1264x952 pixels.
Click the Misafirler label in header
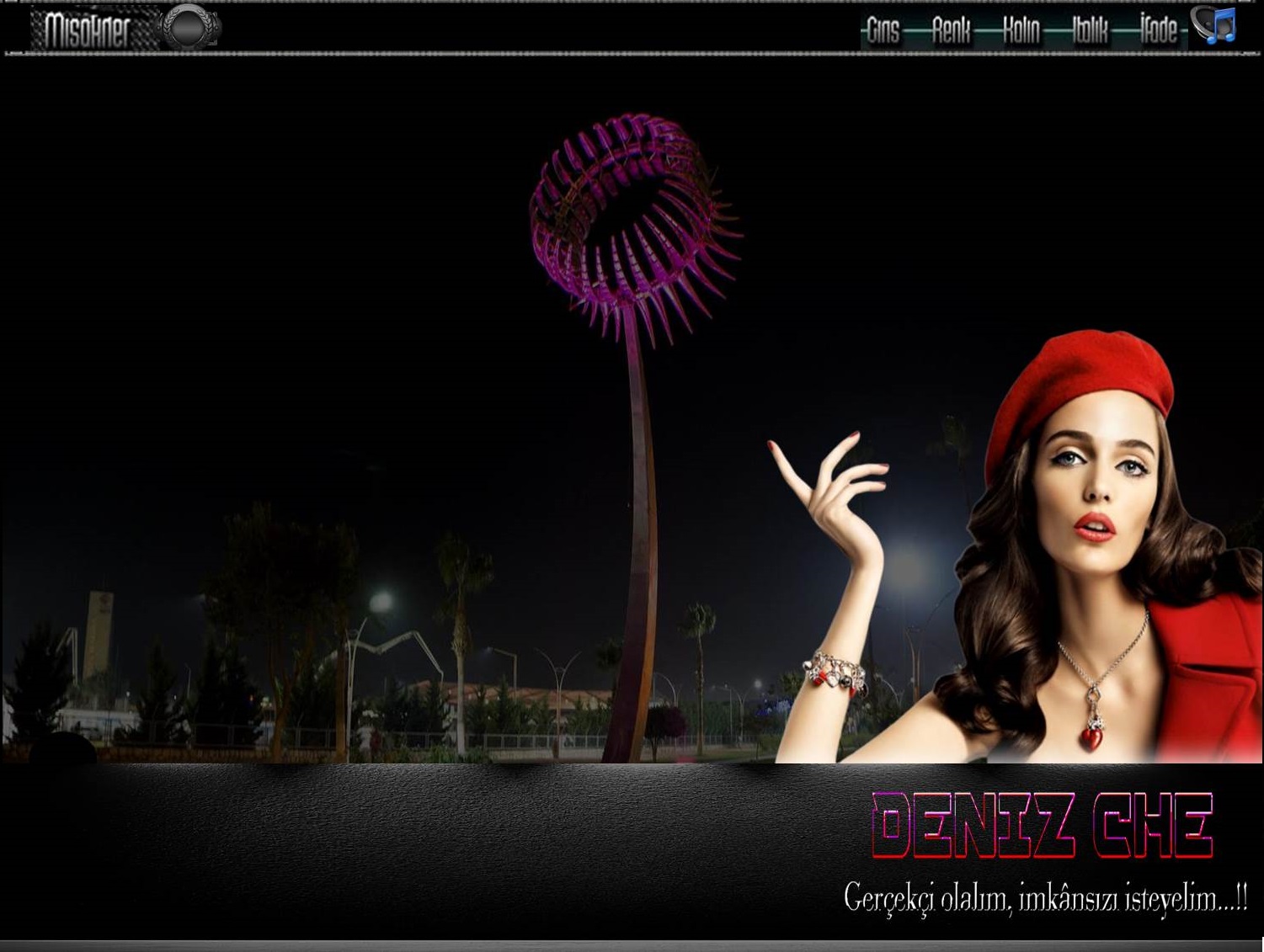(88, 30)
